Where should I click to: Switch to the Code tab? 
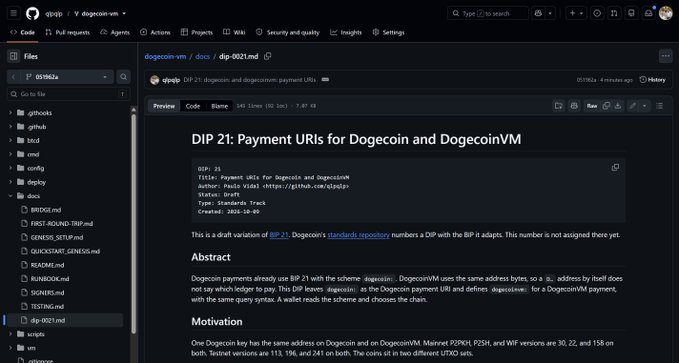click(x=23, y=32)
